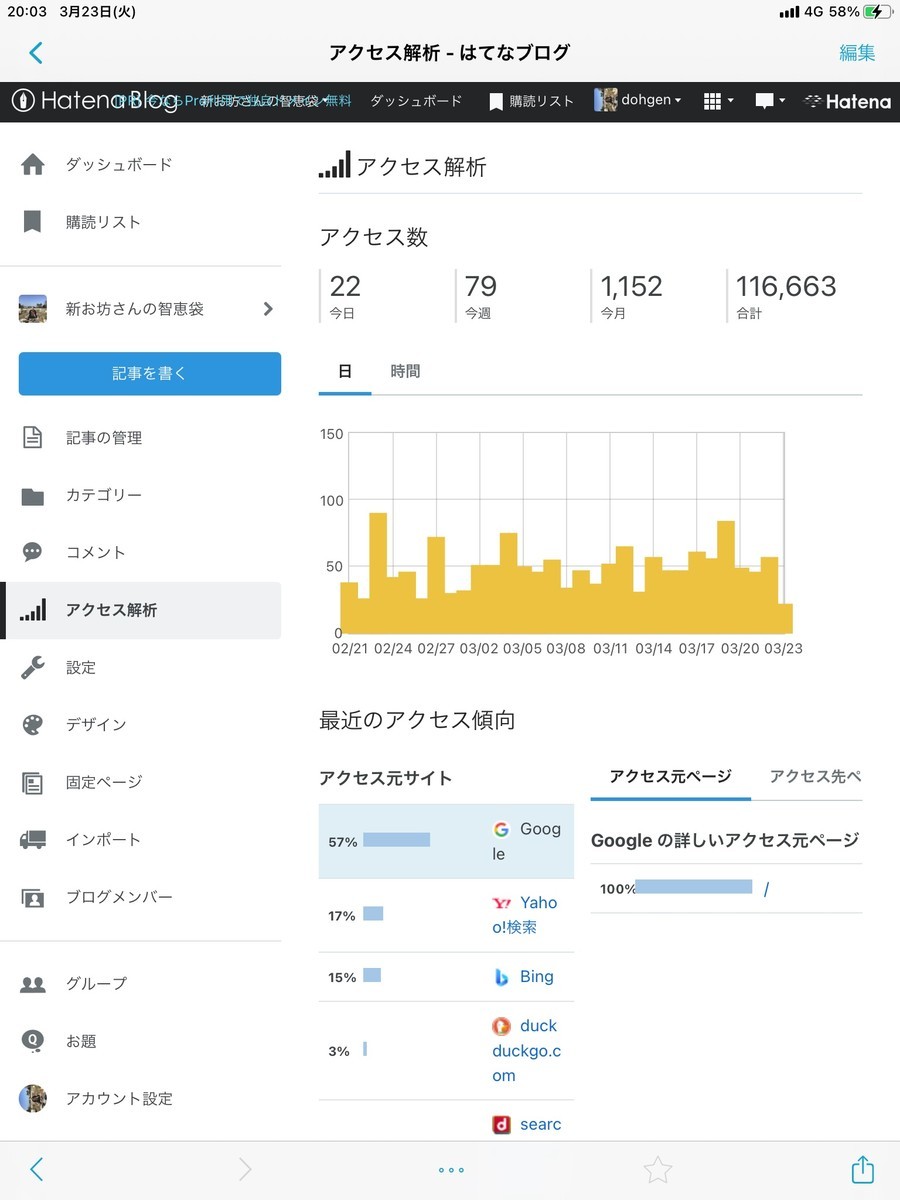The image size is (900, 1200).
Task: Click the bar-chart icon for アクセス解析 in sidebar
Action: [33, 610]
